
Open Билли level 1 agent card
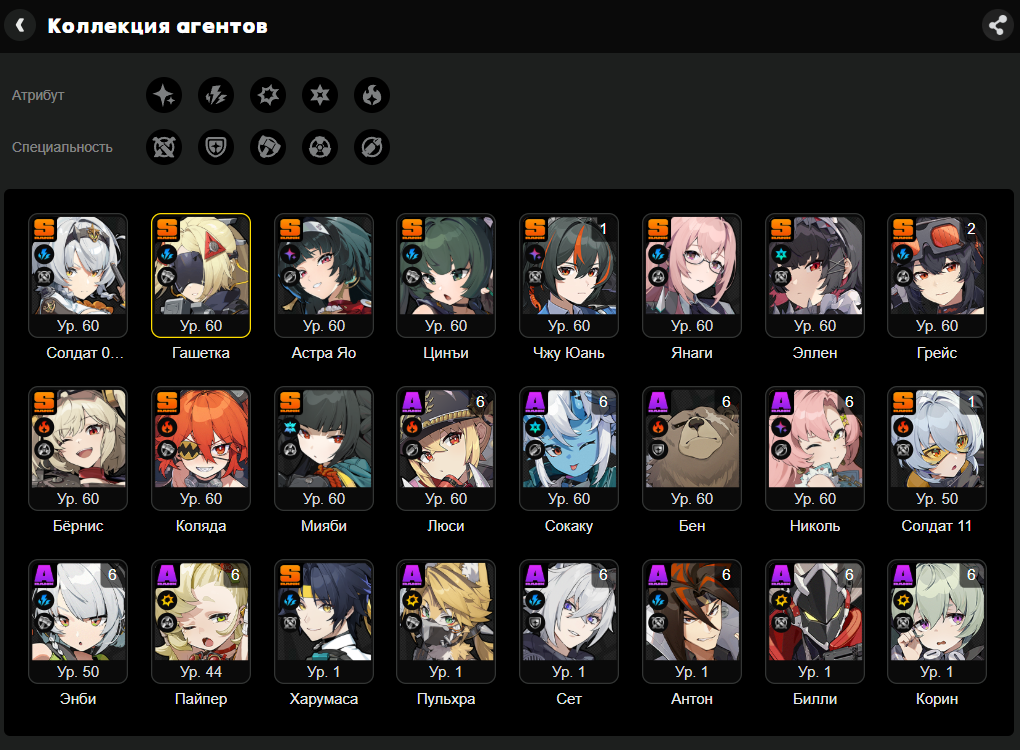click(x=815, y=622)
